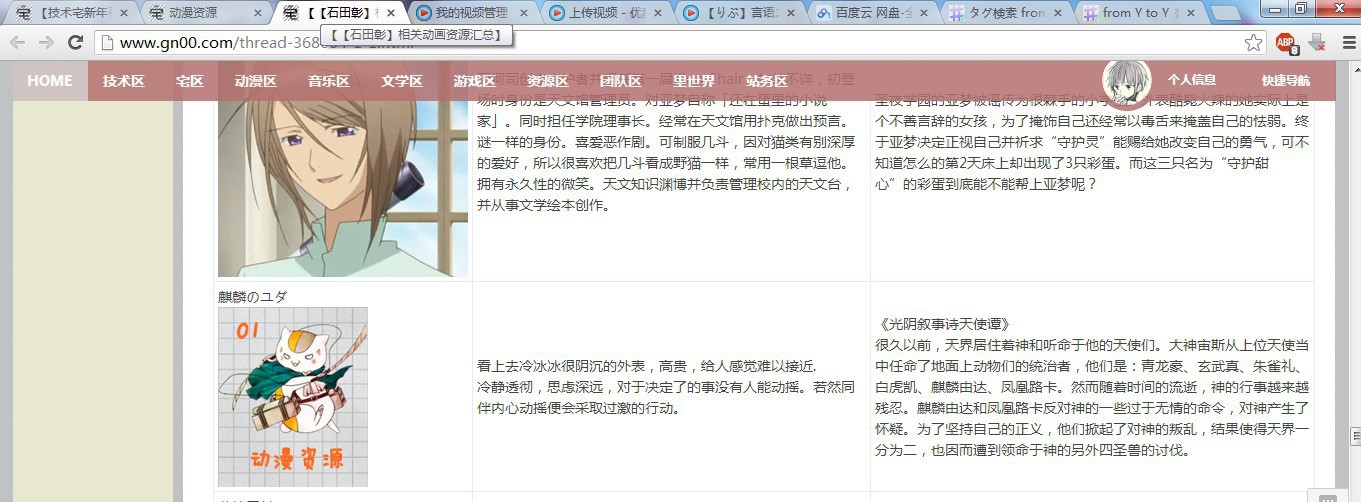This screenshot has height=502, width=1361.
Task: Close the 动漫资源 tab
Action: coord(257,13)
